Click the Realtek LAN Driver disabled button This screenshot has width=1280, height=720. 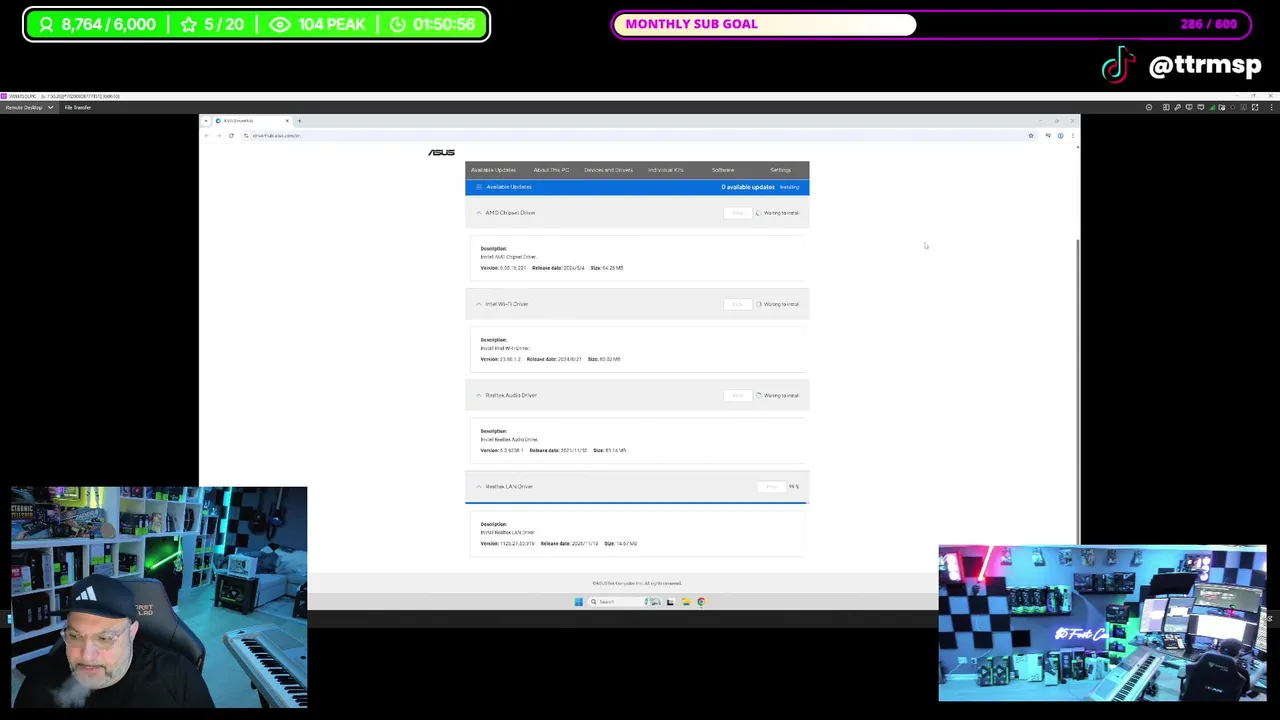coord(770,487)
